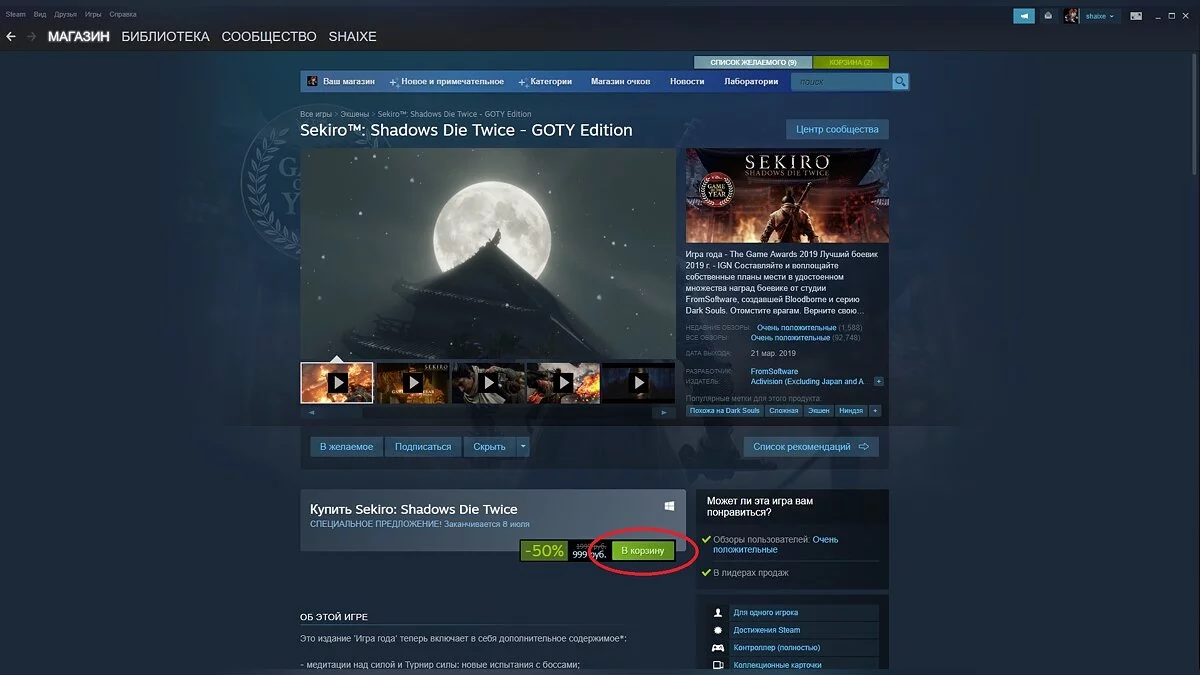Open dropdown arrow next to Скрыть
This screenshot has height=675, width=1200.
click(x=523, y=446)
